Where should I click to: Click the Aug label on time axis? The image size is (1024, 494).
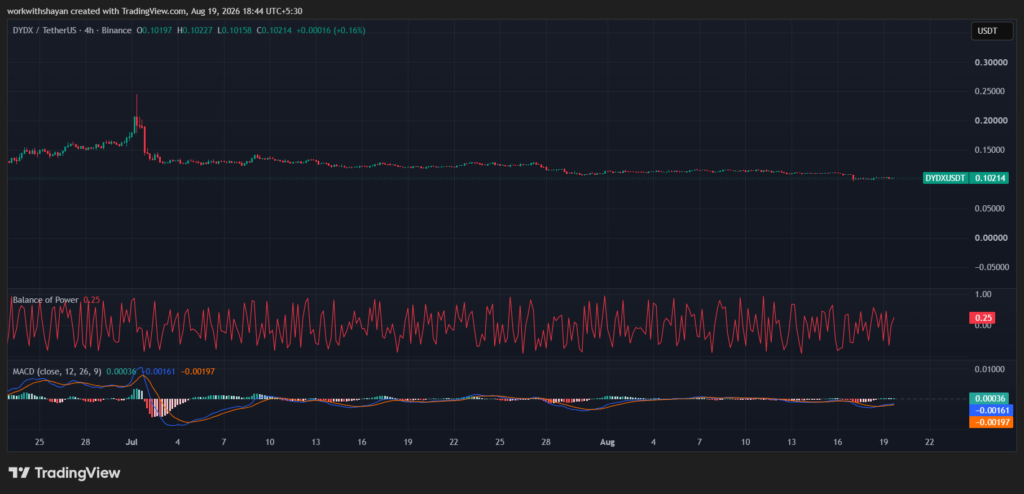(x=607, y=442)
